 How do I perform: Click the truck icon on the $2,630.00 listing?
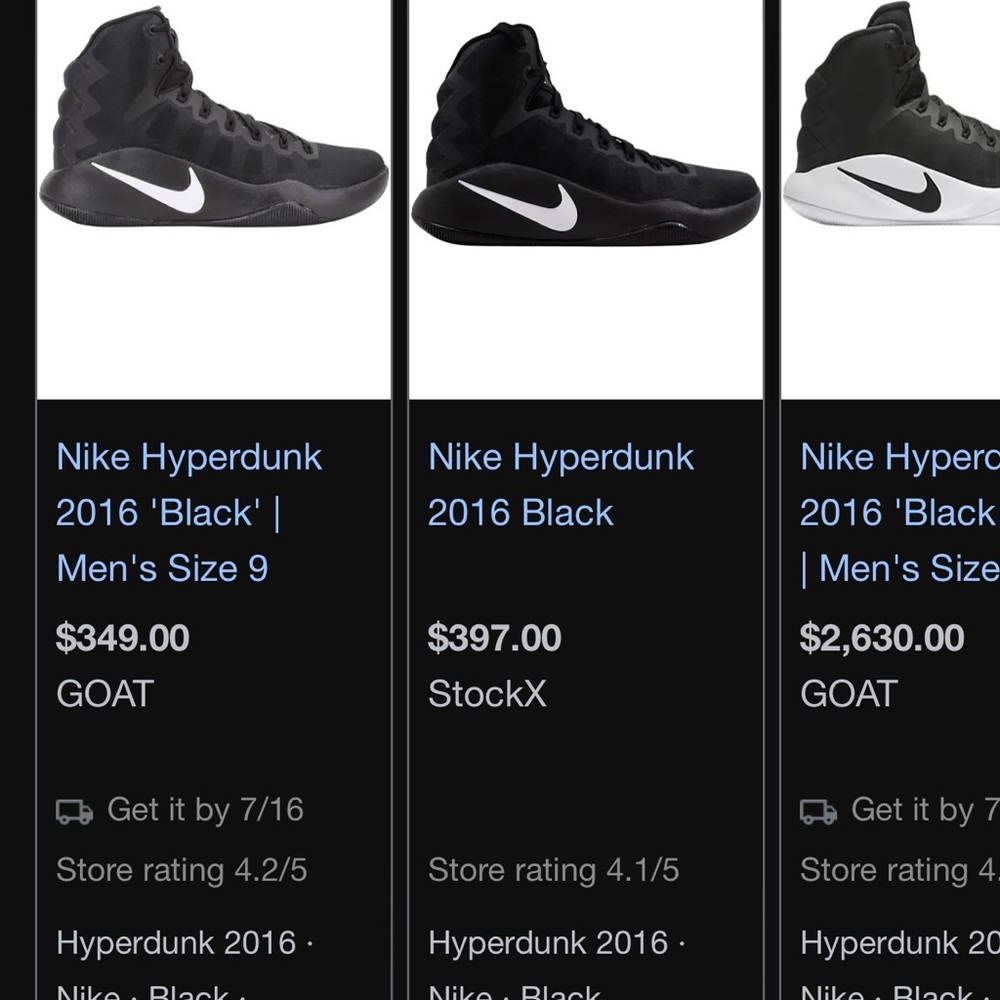(815, 810)
